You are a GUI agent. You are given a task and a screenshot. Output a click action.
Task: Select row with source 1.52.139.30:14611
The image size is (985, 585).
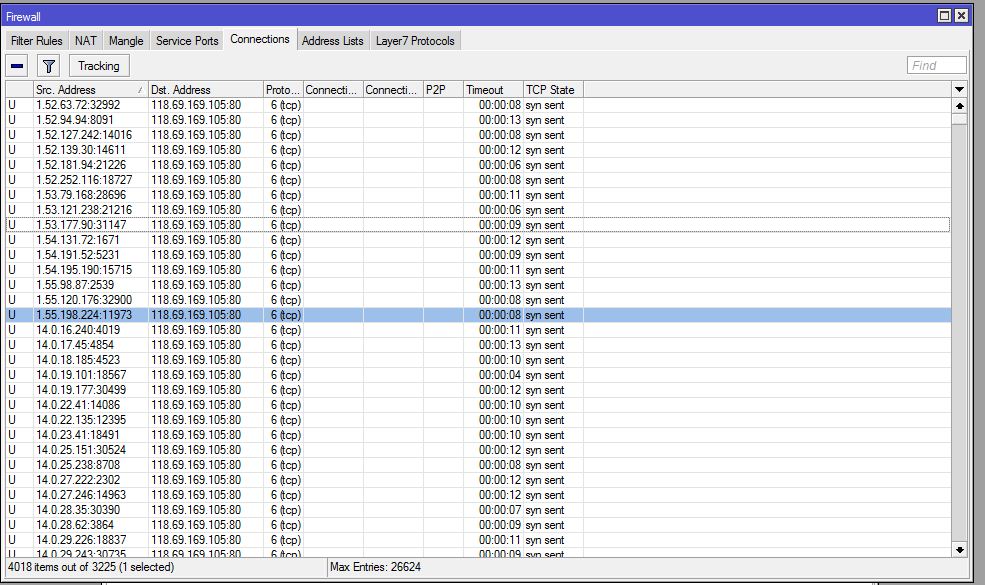click(x=478, y=150)
